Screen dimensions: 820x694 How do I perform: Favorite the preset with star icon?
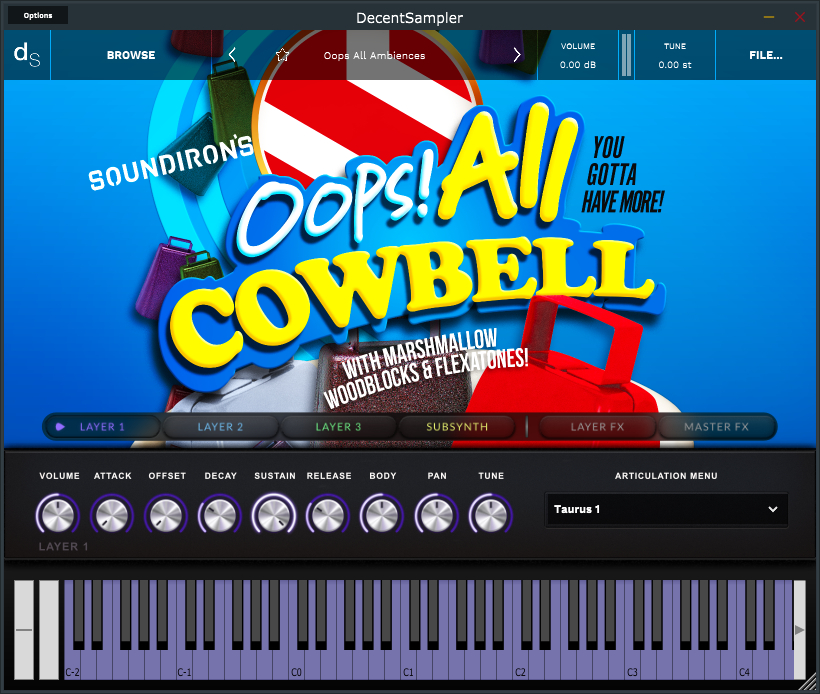click(x=282, y=55)
